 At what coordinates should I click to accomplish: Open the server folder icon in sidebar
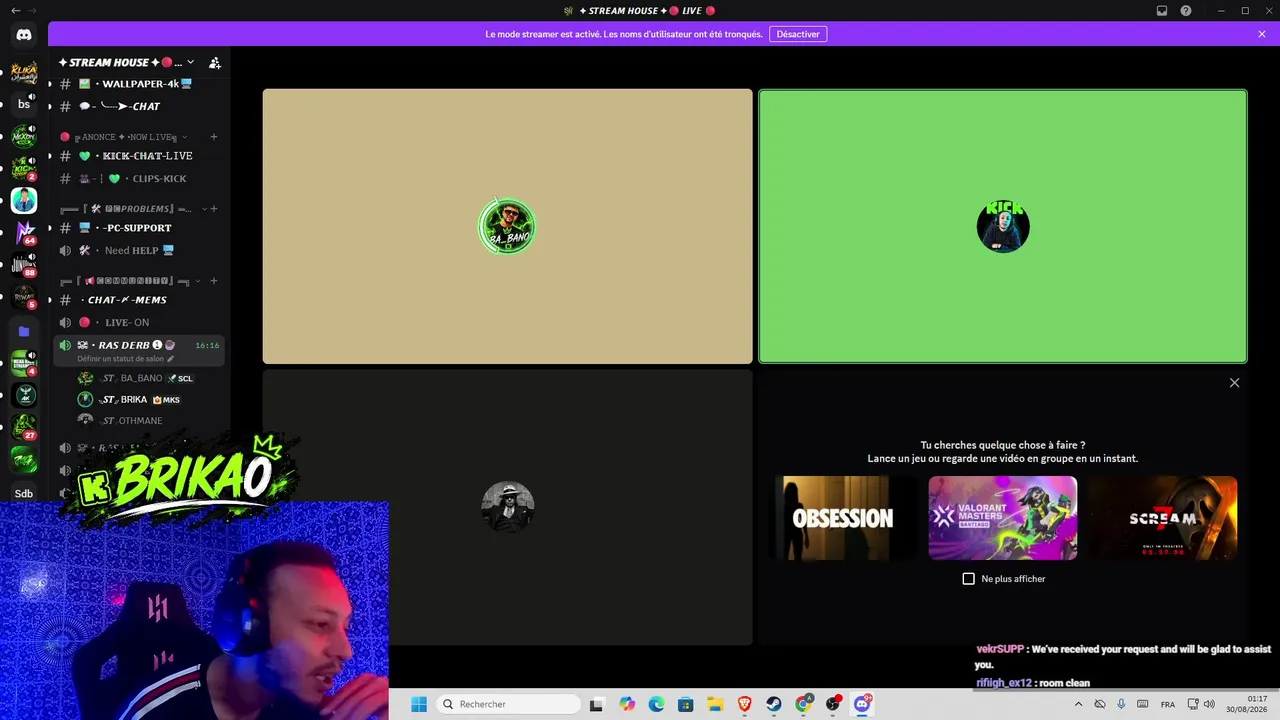[x=24, y=331]
